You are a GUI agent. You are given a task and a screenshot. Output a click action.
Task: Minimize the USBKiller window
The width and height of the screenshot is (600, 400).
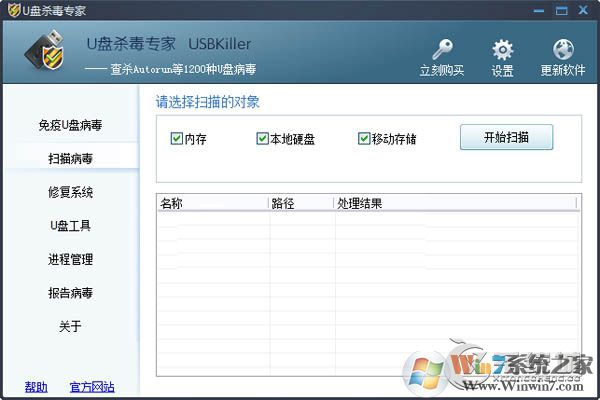point(539,11)
